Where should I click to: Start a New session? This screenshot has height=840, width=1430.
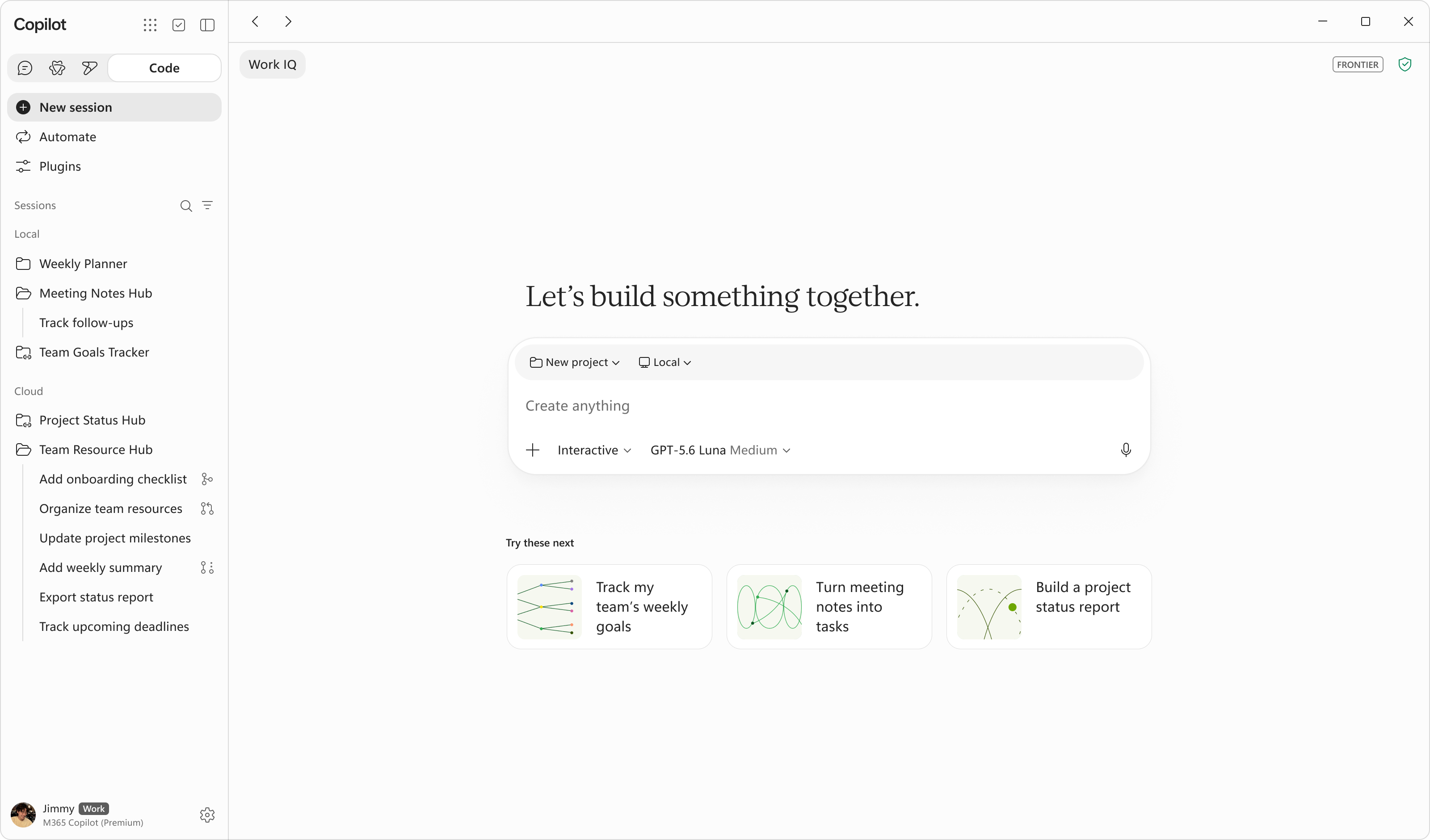[x=114, y=107]
